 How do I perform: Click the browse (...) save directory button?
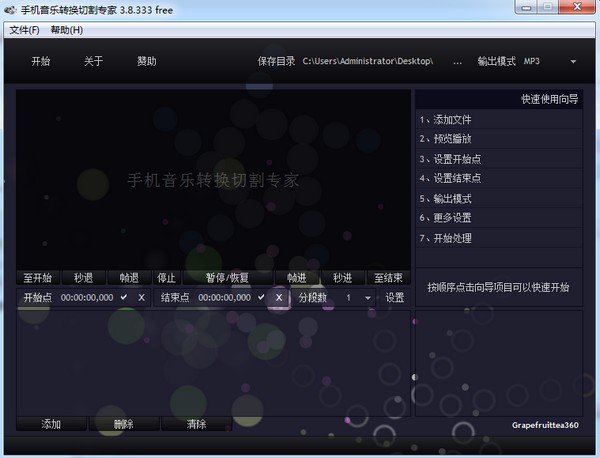(x=457, y=61)
